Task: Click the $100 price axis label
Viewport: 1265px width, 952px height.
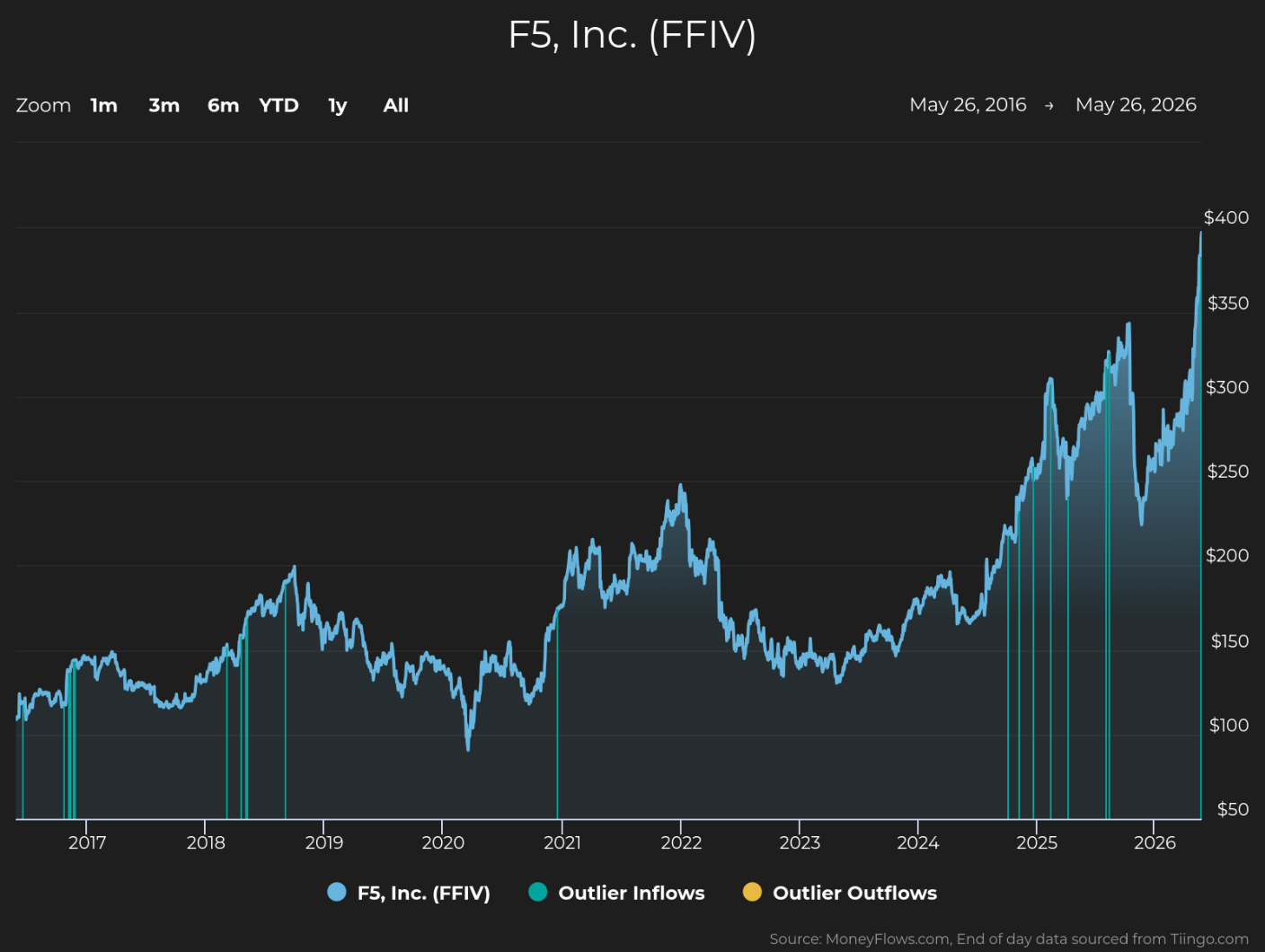Action: click(1229, 725)
